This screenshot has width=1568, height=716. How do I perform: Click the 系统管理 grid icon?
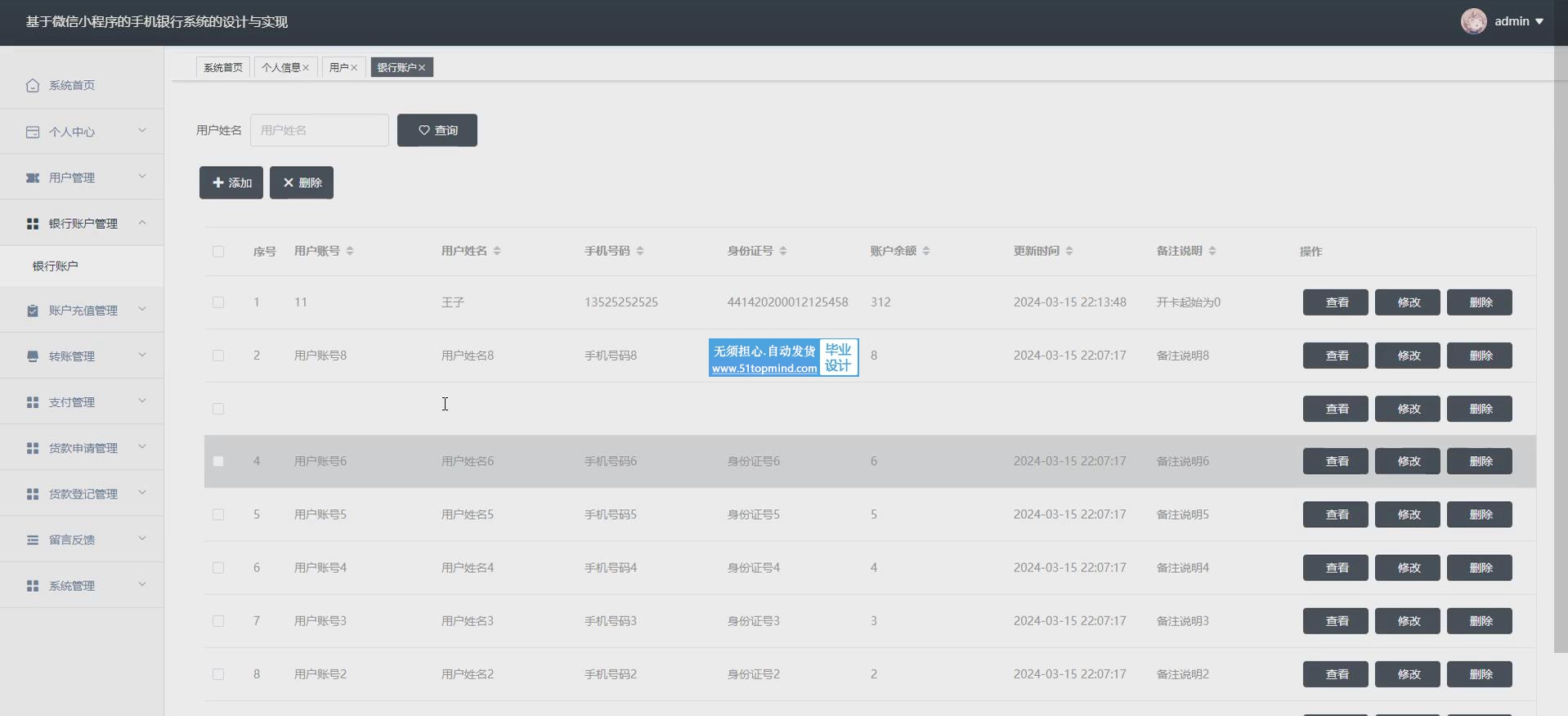click(33, 586)
